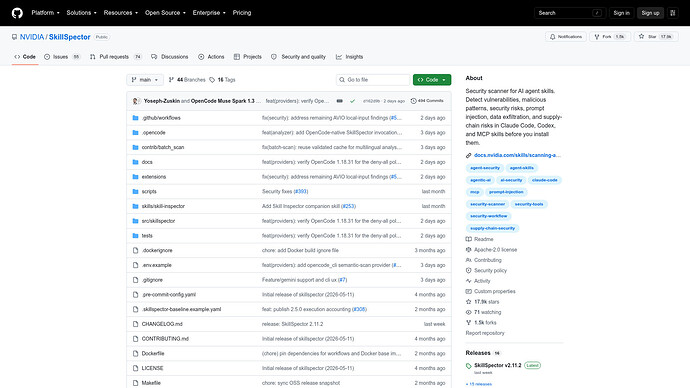This screenshot has height=388, width=690.
Task: Open the contrib/batch_scan folder icon
Action: [x=136, y=147]
